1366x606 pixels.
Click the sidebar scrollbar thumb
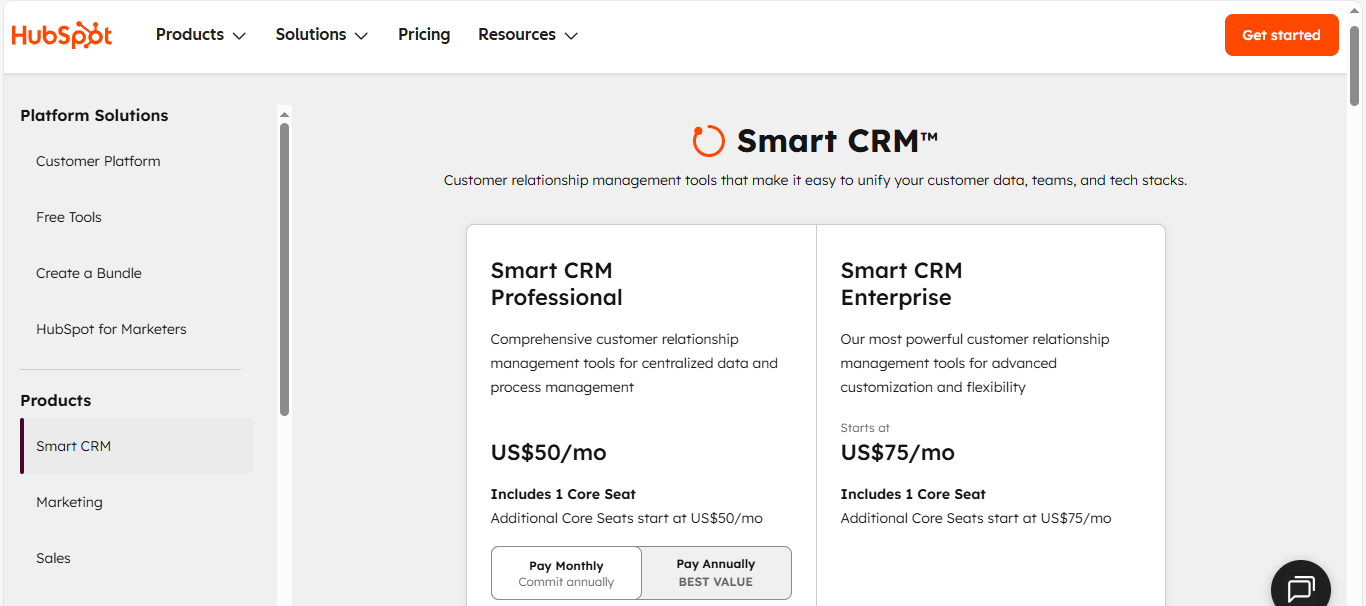tap(284, 268)
